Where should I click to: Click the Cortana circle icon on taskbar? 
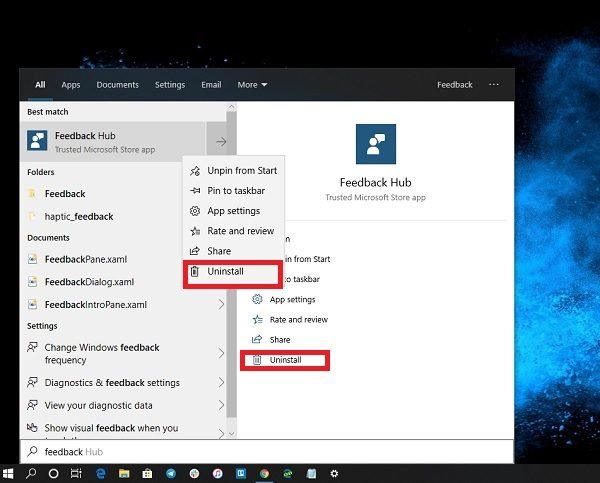[x=54, y=474]
